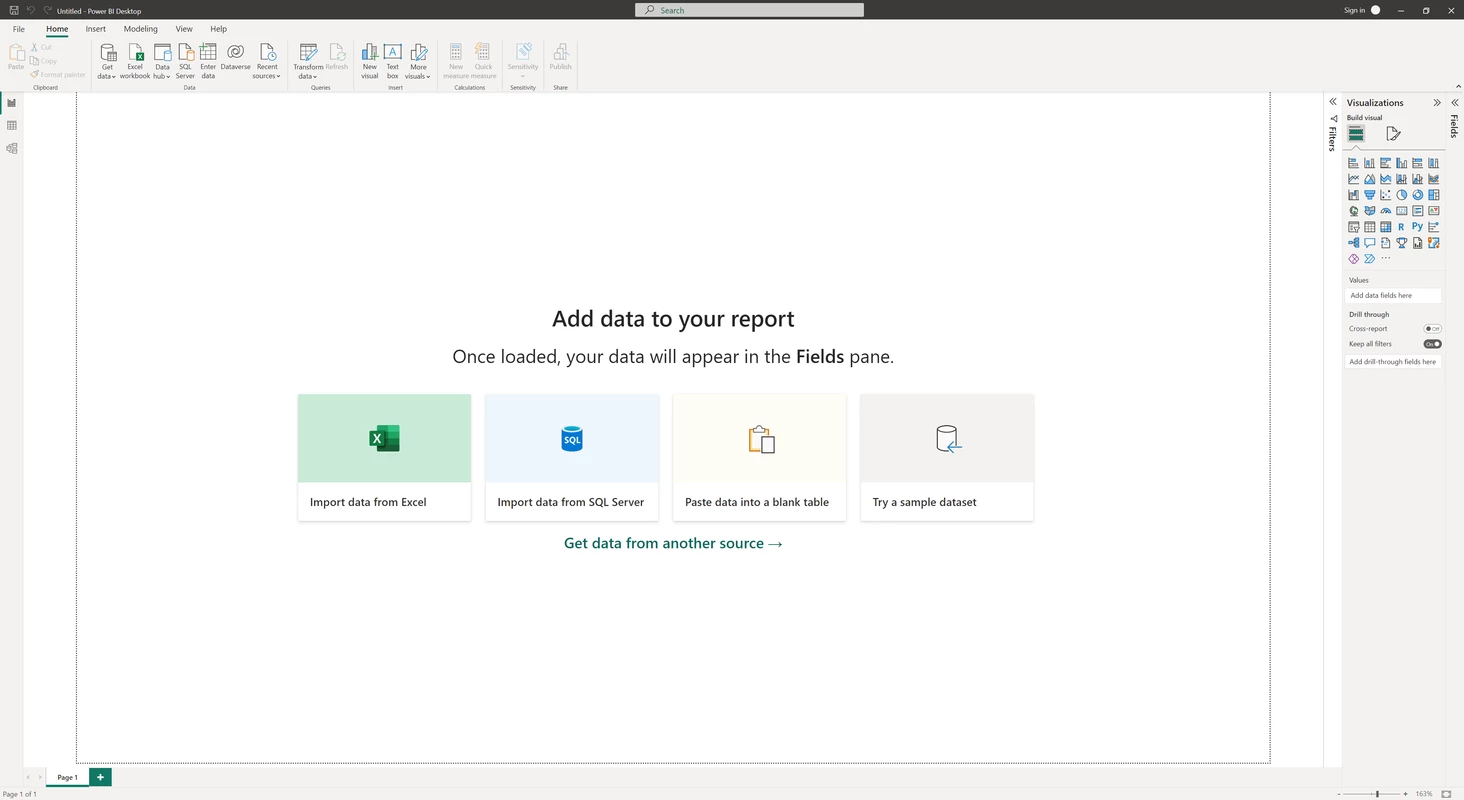Switch to the View ribbon tab

point(184,29)
